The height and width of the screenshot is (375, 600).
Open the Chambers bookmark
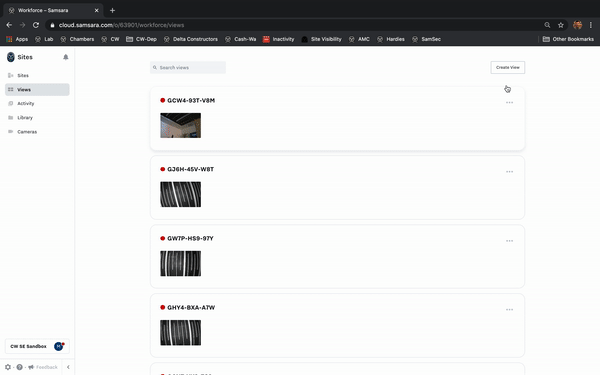click(x=77, y=39)
